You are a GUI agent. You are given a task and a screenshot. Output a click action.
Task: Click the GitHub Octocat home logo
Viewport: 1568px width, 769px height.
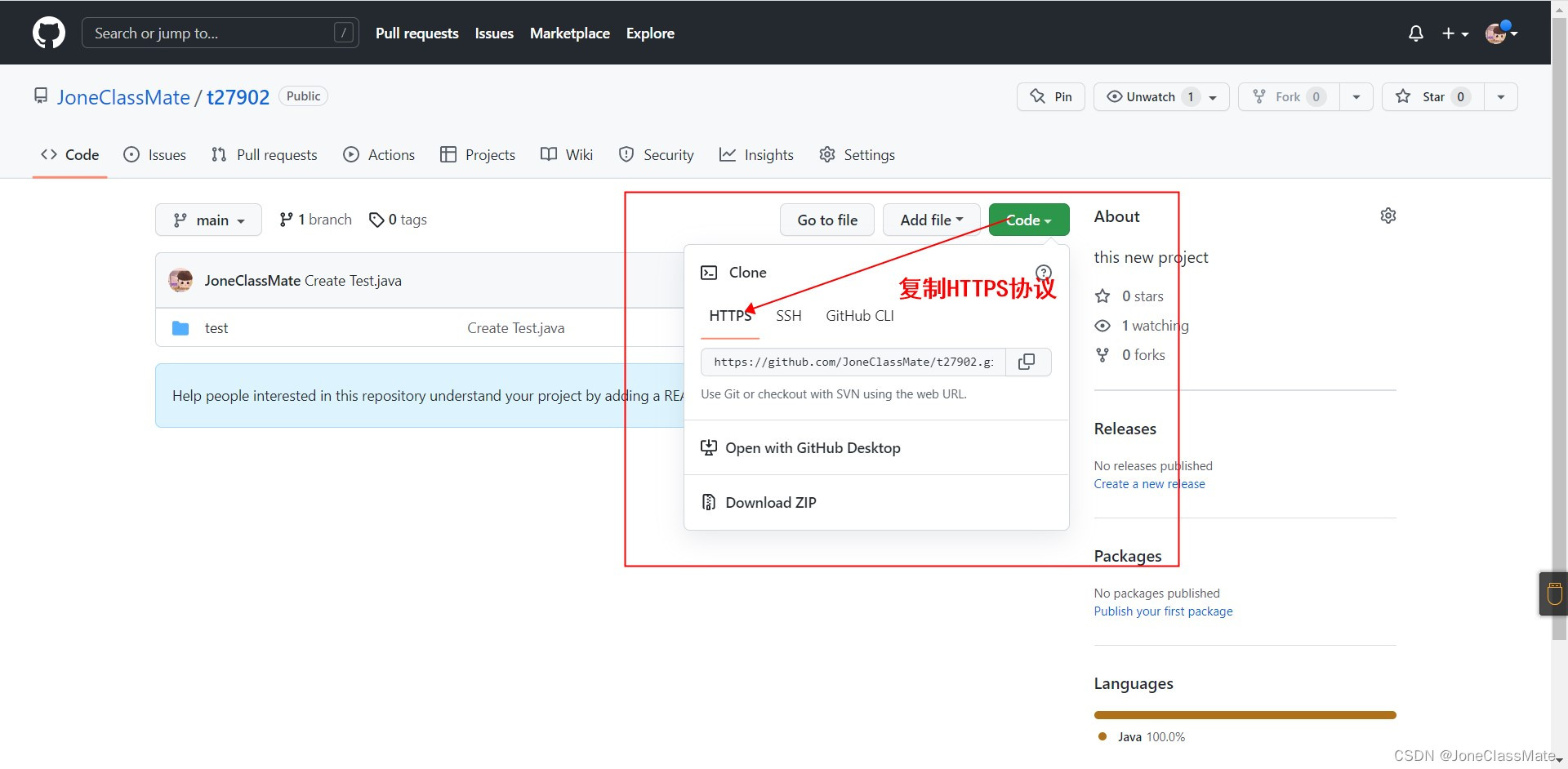(x=49, y=33)
